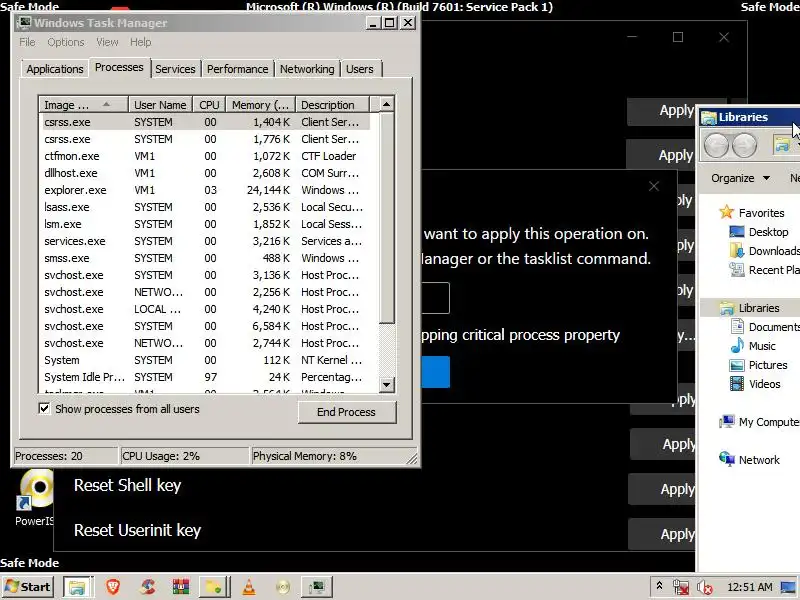Click the process list scrollbar thumb
The image size is (800, 600).
coord(387,218)
